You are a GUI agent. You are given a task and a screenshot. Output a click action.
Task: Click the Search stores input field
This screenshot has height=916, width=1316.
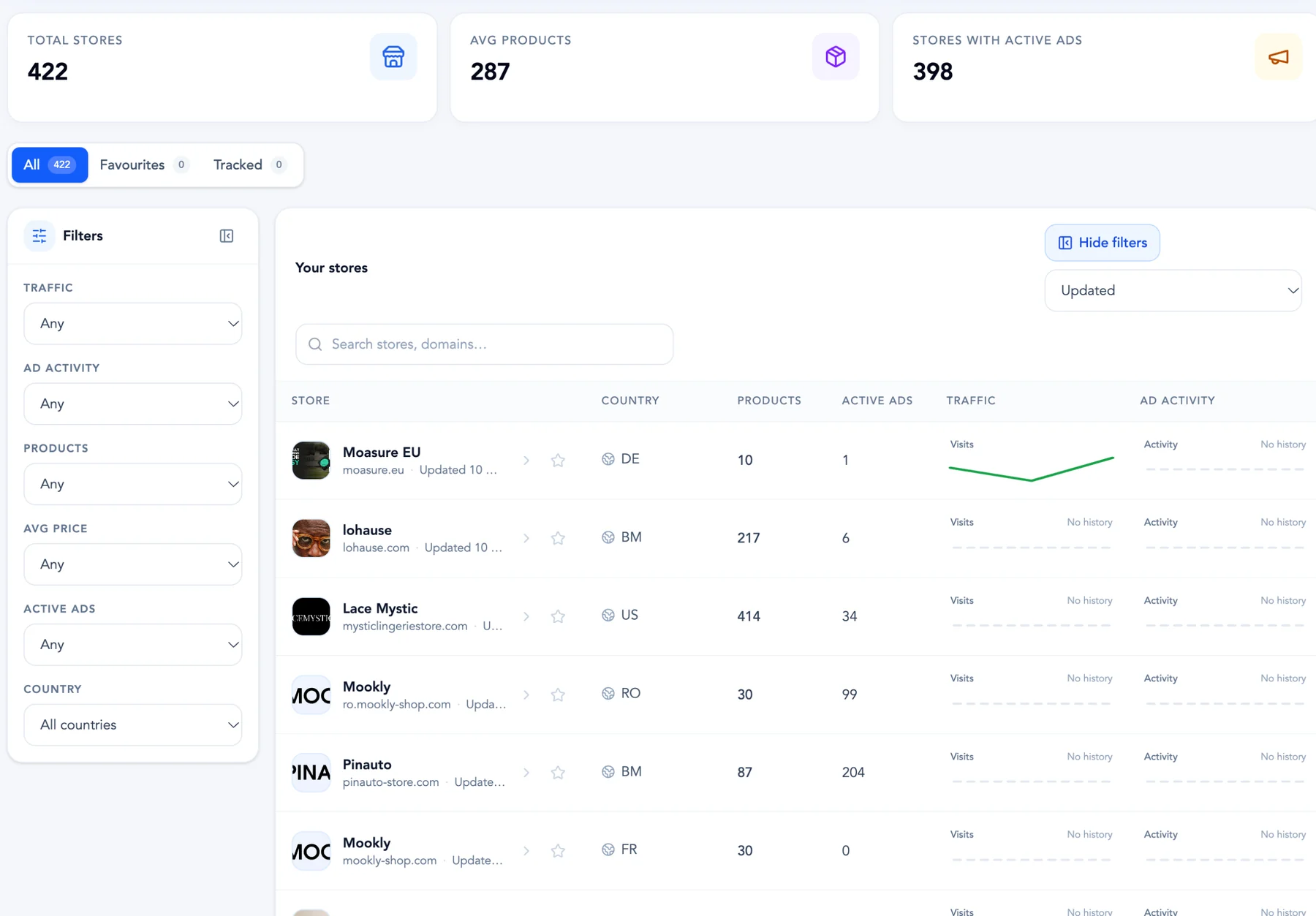coord(484,344)
